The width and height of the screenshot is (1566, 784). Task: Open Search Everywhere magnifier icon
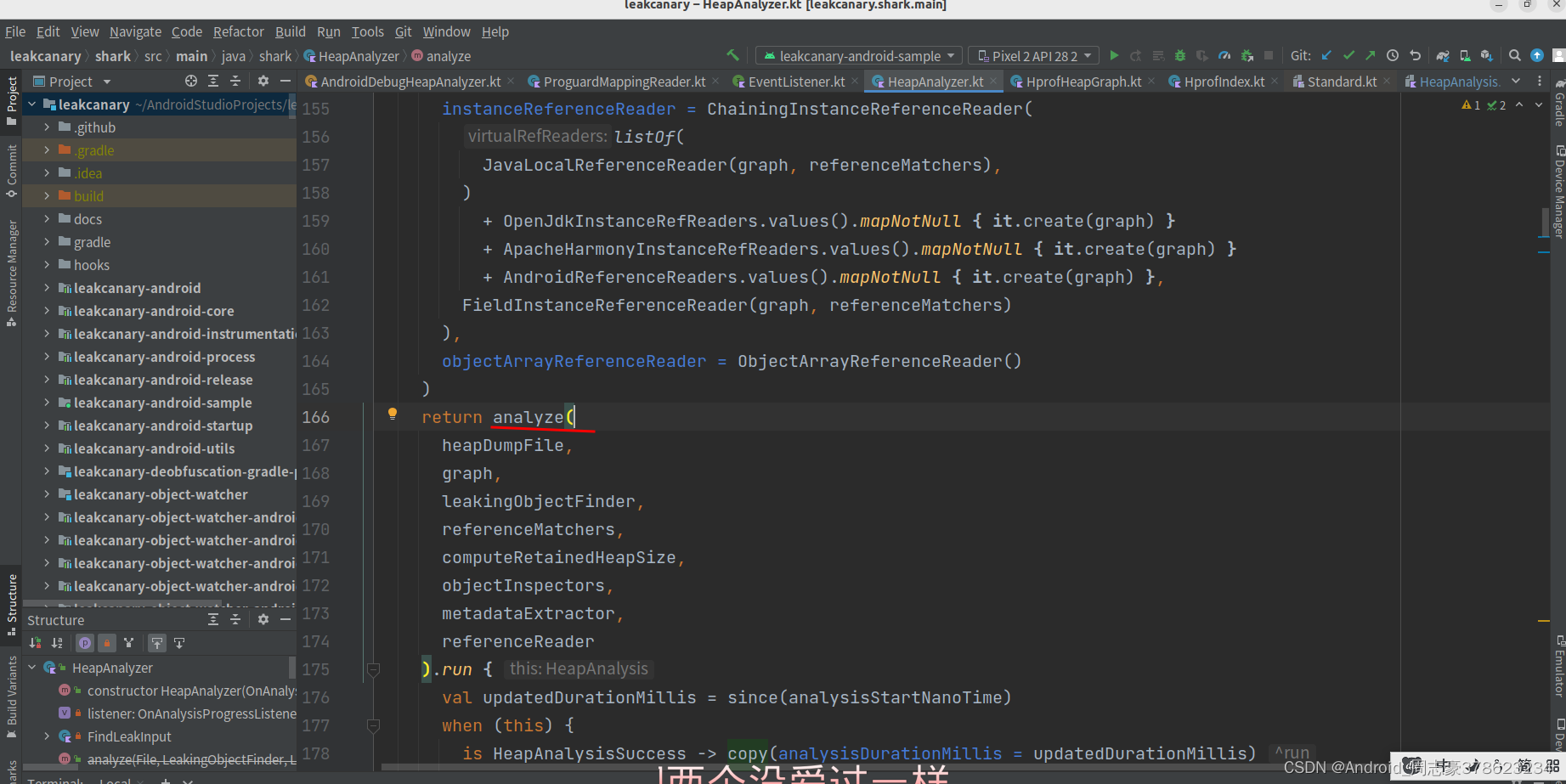click(x=1514, y=55)
